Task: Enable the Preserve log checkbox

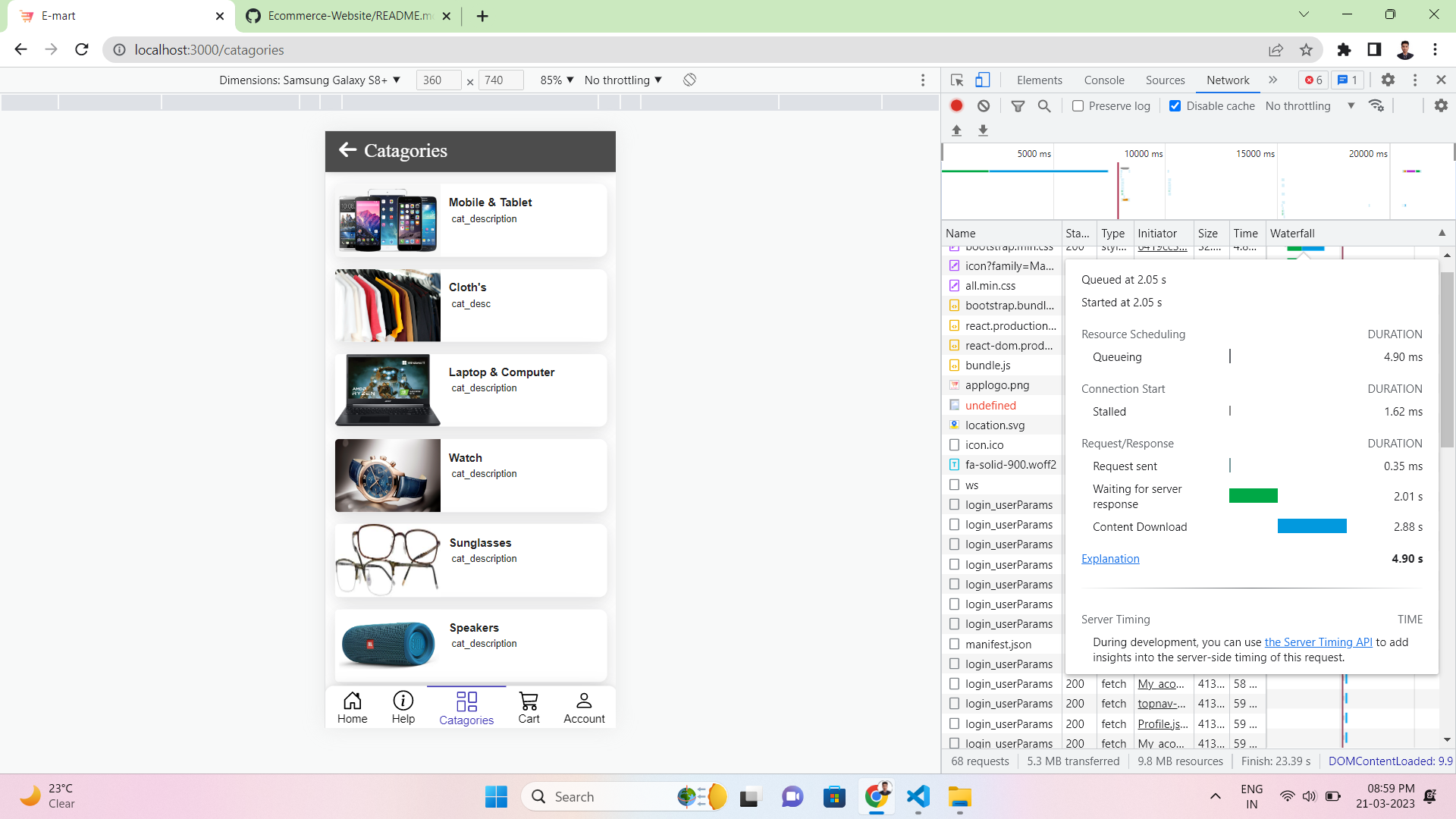Action: click(x=1078, y=105)
